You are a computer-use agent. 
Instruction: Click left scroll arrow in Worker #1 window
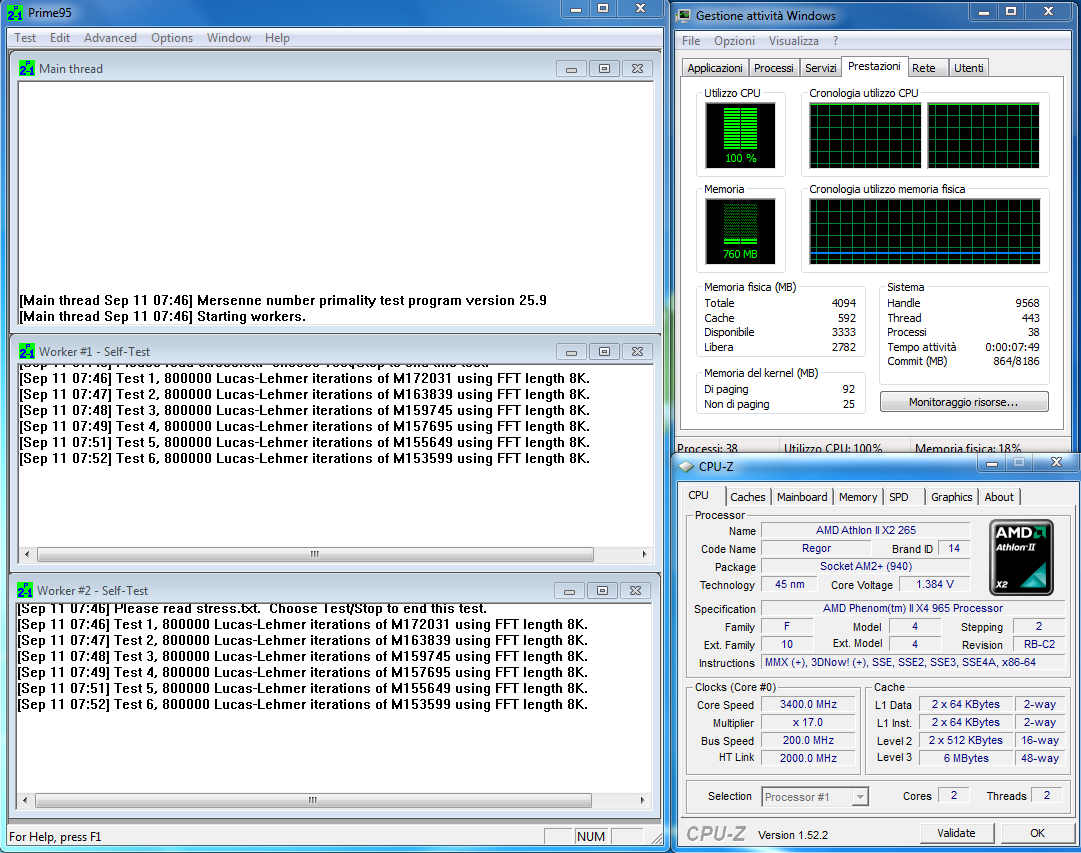click(x=27, y=554)
